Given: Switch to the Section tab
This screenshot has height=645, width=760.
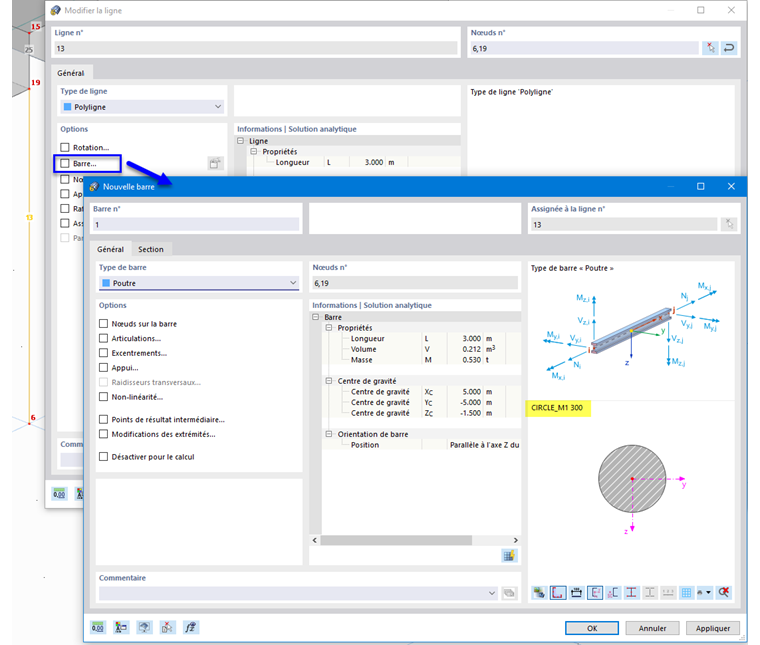Looking at the screenshot, I should pyautogui.click(x=151, y=249).
